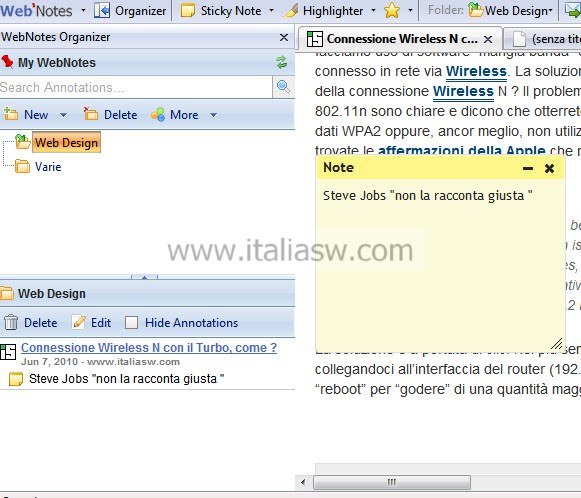This screenshot has width=581, height=498.
Task: Expand the More dropdown menu
Action: click(213, 115)
